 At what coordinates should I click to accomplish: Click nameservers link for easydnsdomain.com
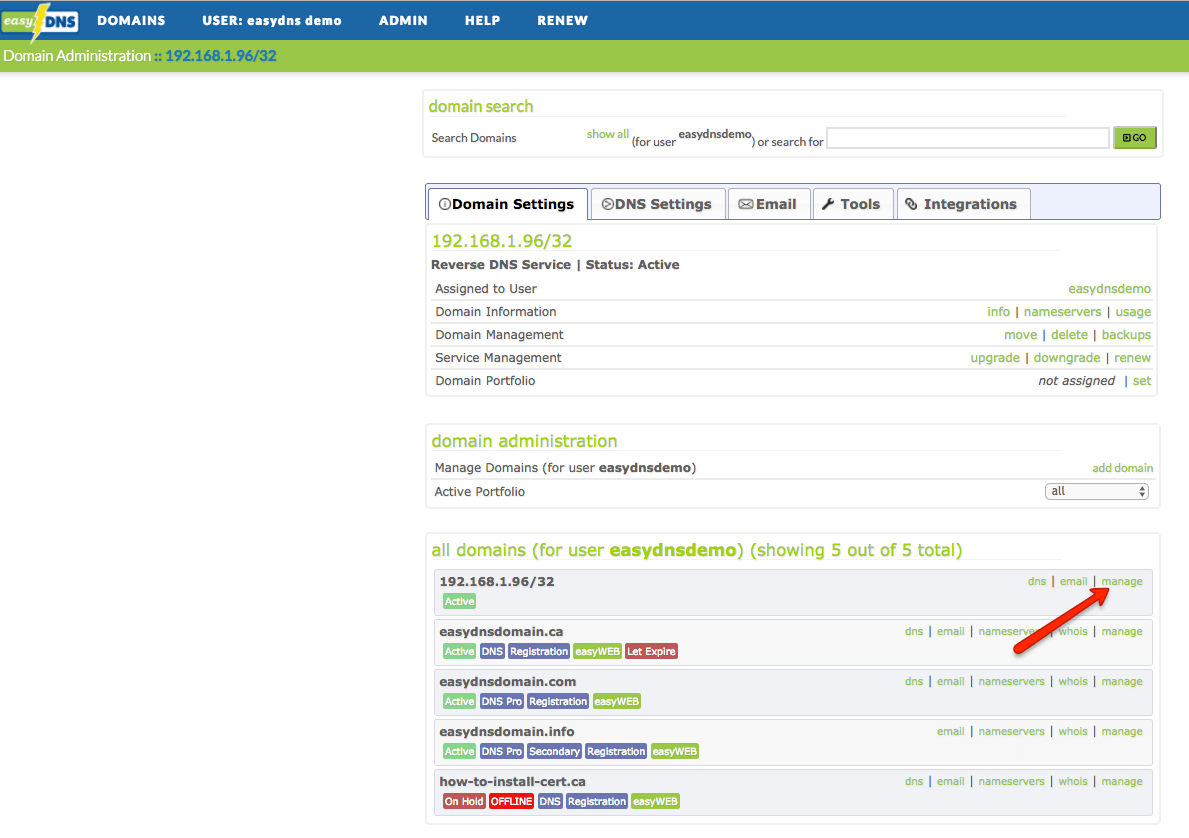(1011, 682)
